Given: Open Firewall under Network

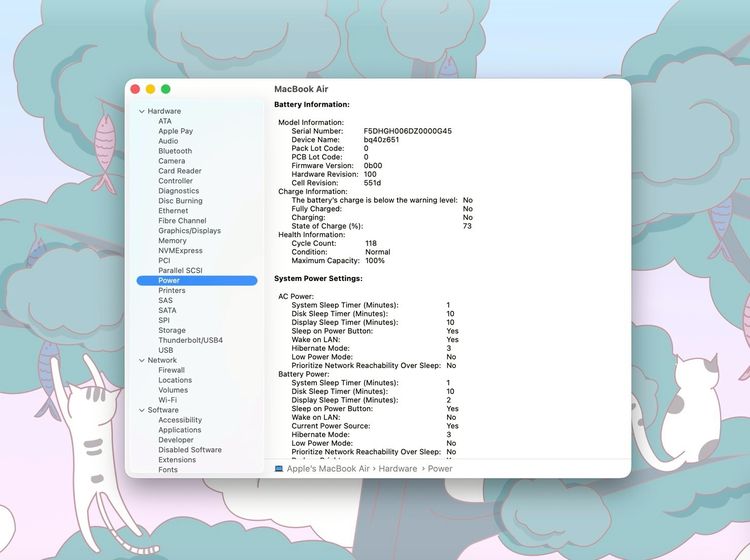Looking at the screenshot, I should point(171,370).
